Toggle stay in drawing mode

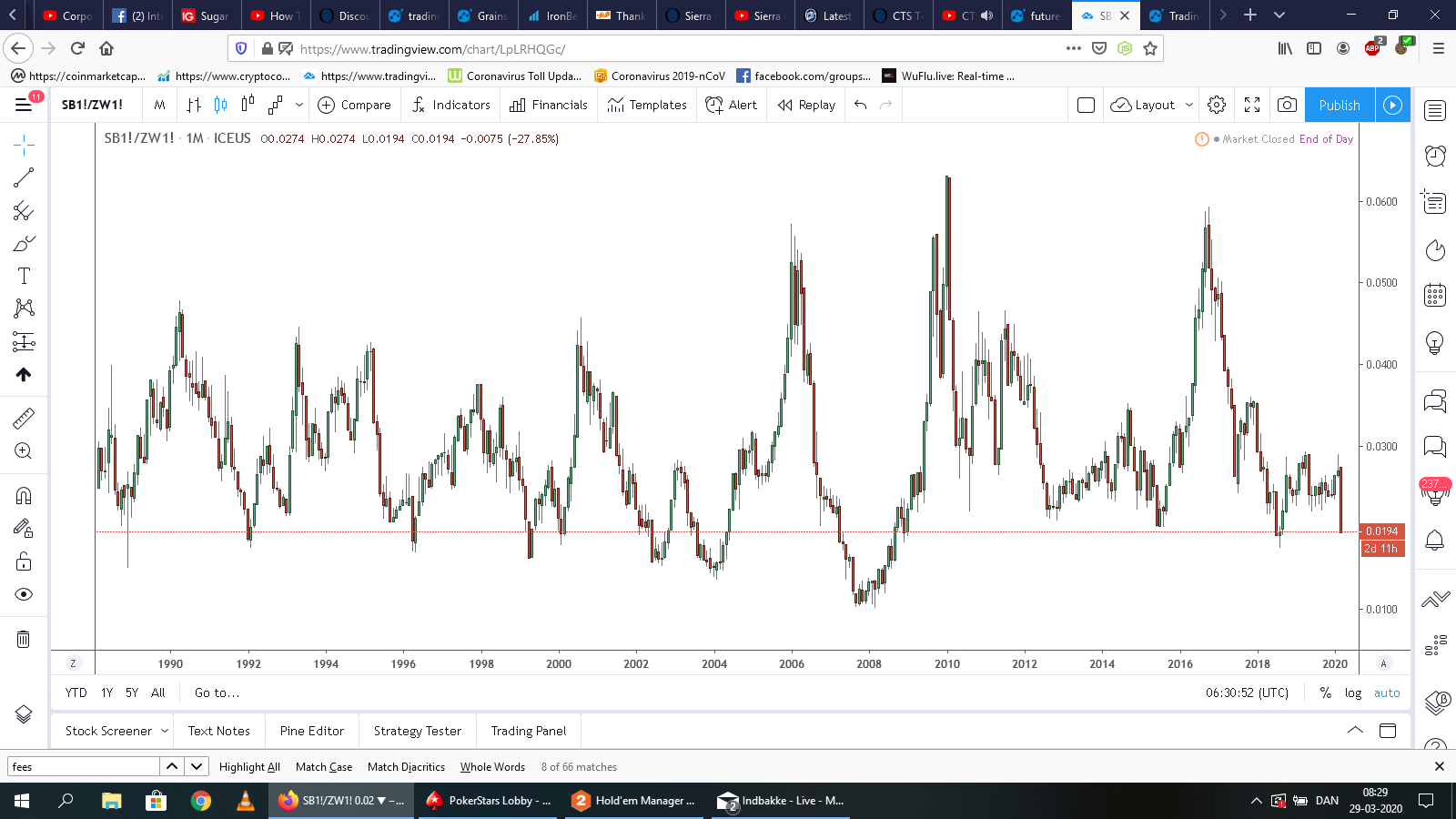coord(24,529)
